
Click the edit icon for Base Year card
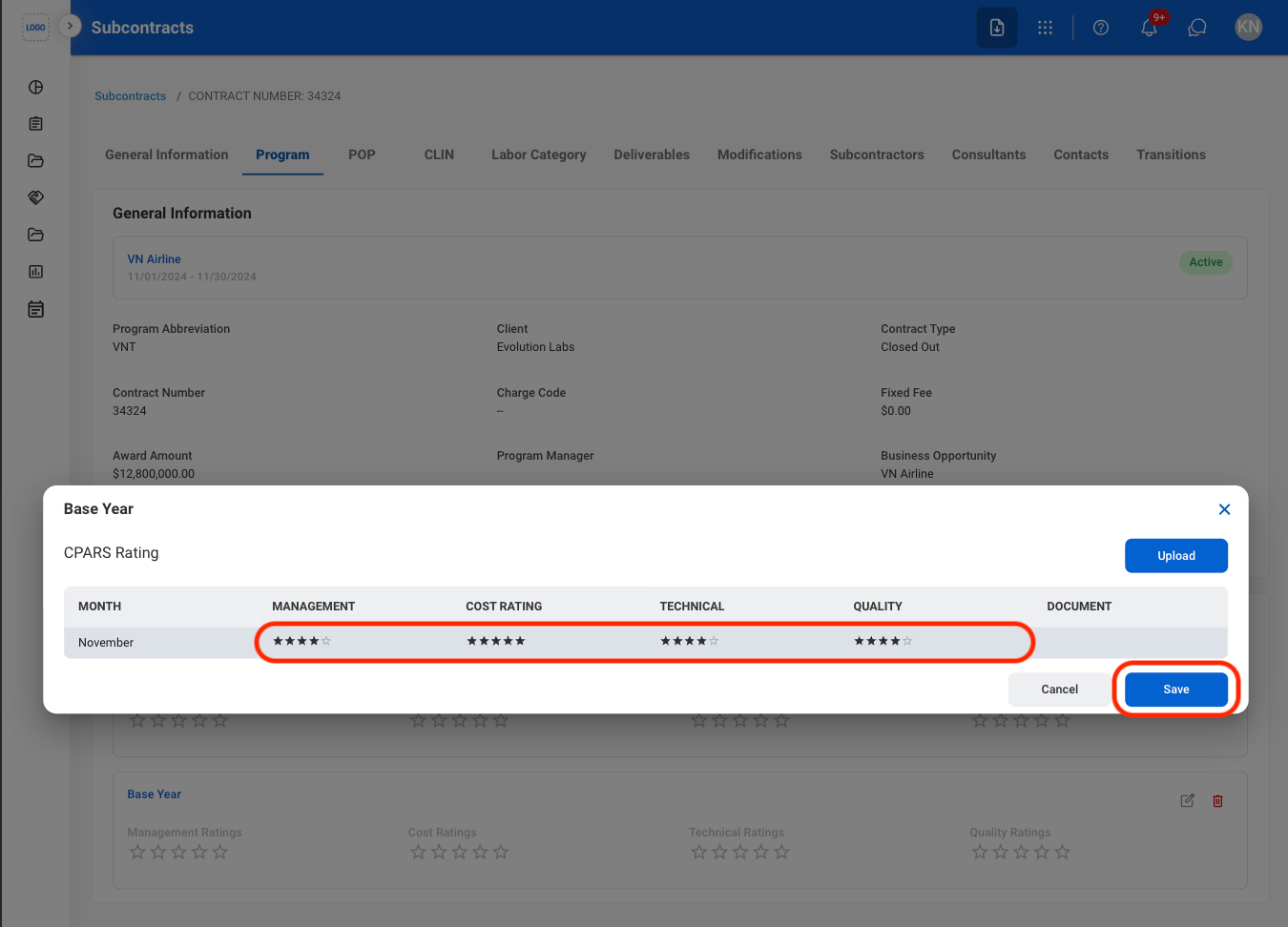point(1187,801)
